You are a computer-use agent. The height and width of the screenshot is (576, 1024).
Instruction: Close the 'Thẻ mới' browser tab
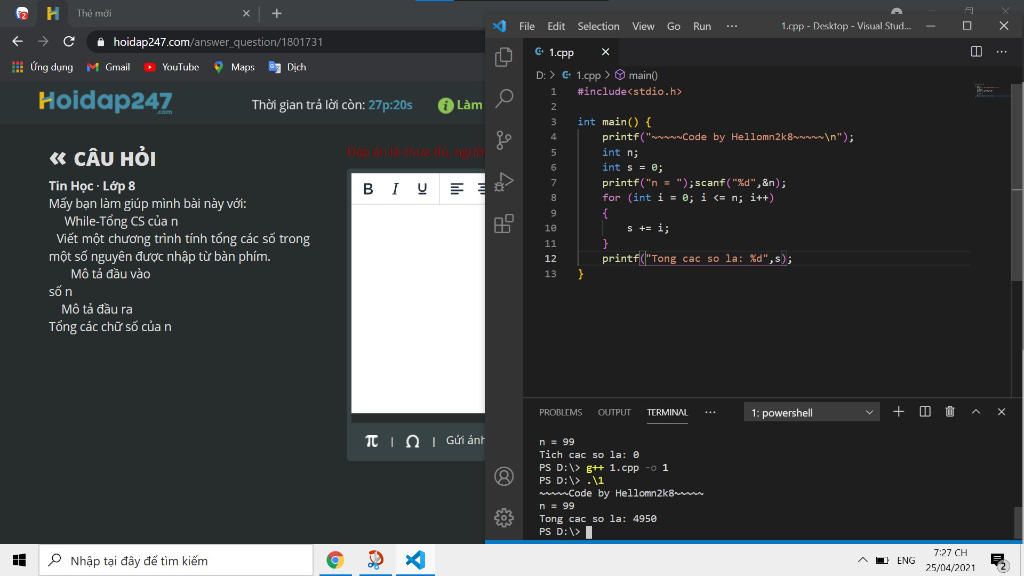pyautogui.click(x=246, y=13)
